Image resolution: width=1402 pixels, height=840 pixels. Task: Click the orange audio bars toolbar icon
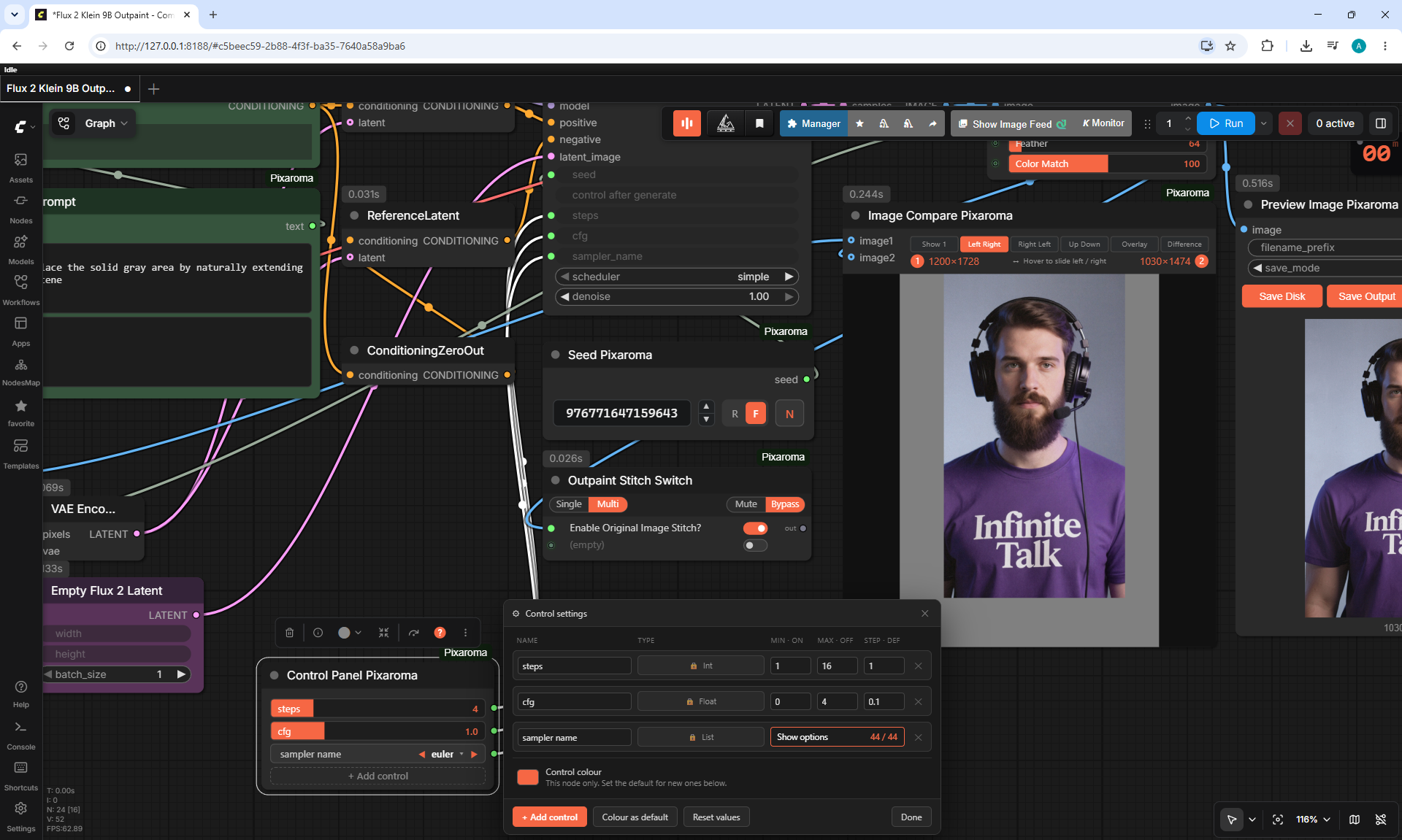point(686,123)
